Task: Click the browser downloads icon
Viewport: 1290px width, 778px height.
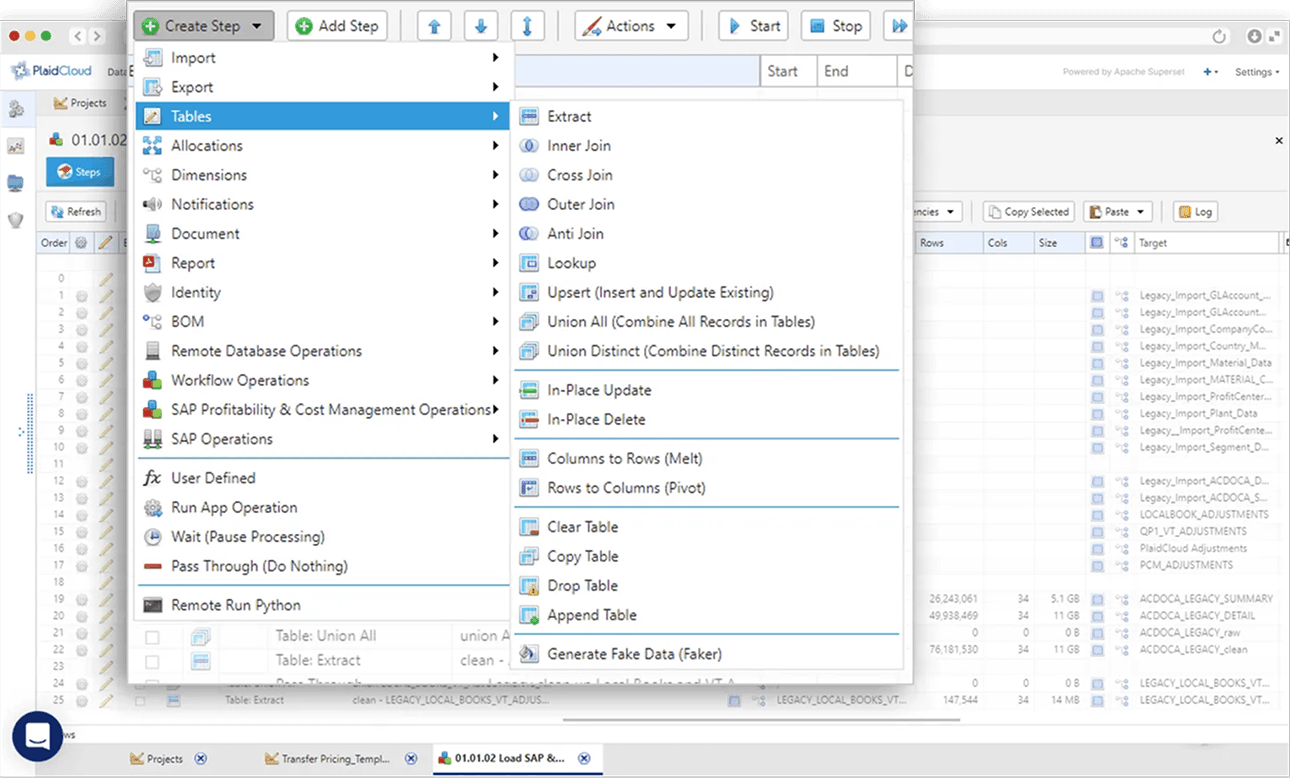Action: pyautogui.click(x=1255, y=36)
